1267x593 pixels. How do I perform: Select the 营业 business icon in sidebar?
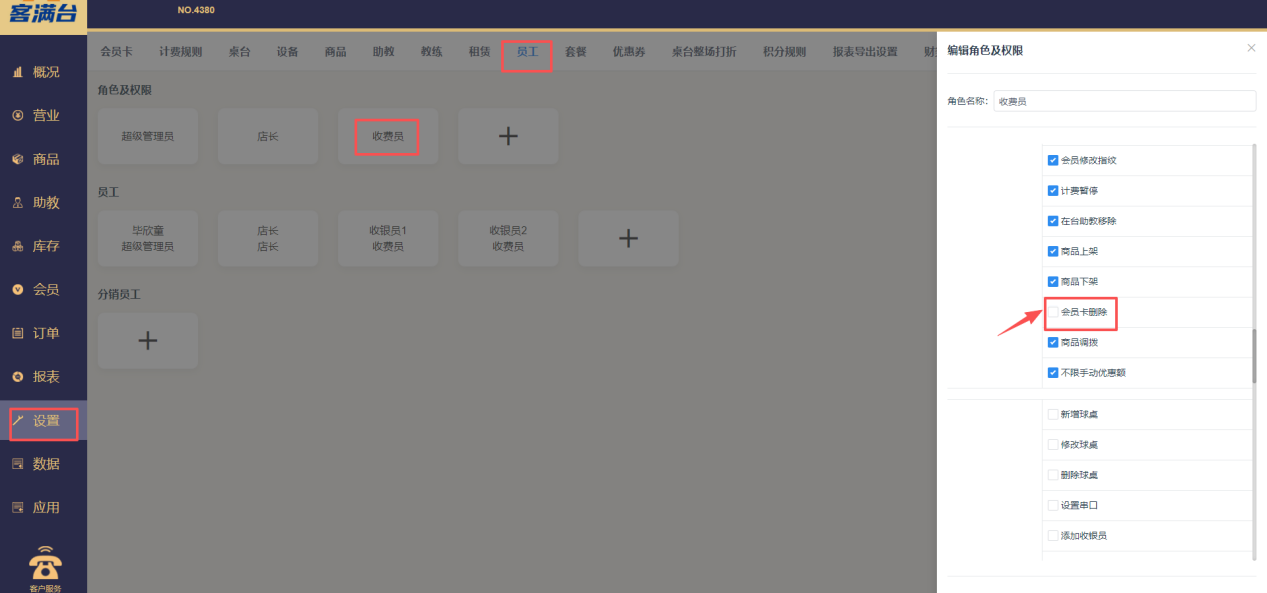pyautogui.click(x=43, y=115)
